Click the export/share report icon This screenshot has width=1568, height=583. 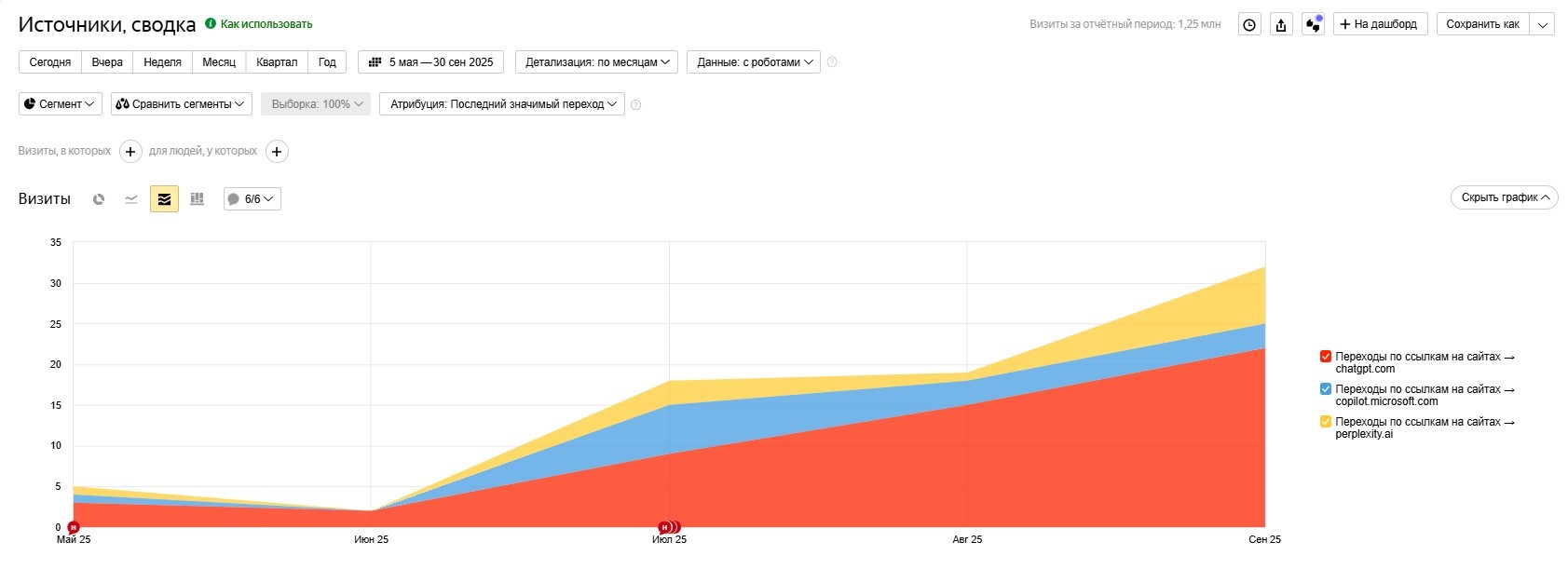(x=1281, y=25)
